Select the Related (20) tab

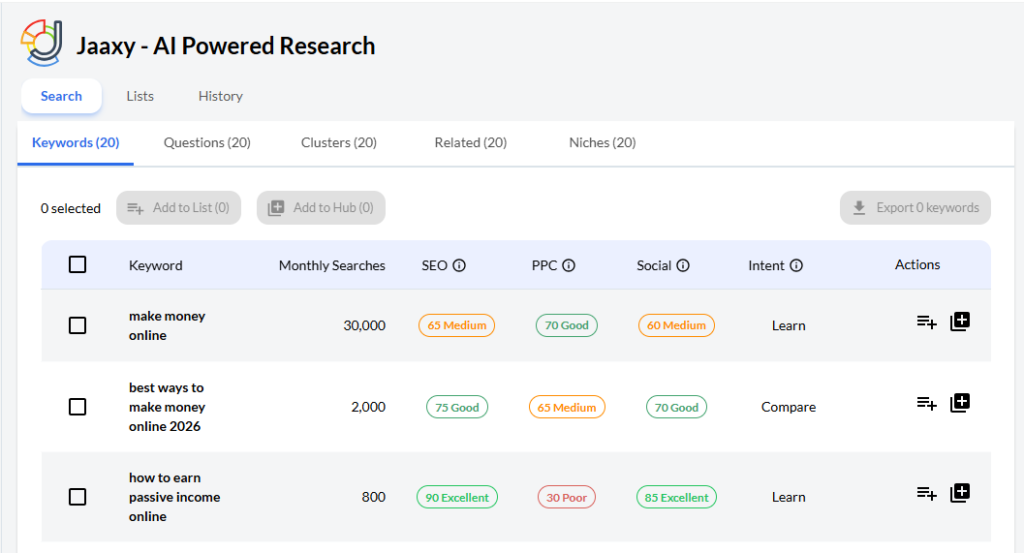471,142
